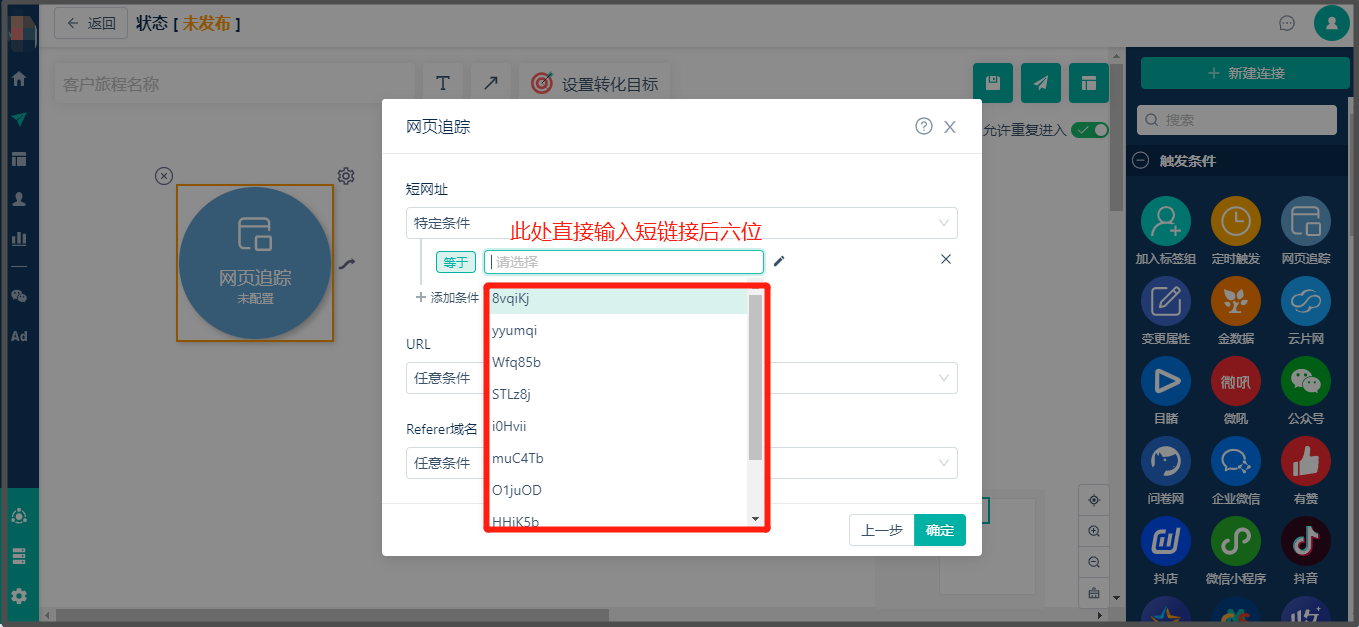The image size is (1359, 627).
Task: Open the layout template icon in the left sidebar
Action: [19, 159]
